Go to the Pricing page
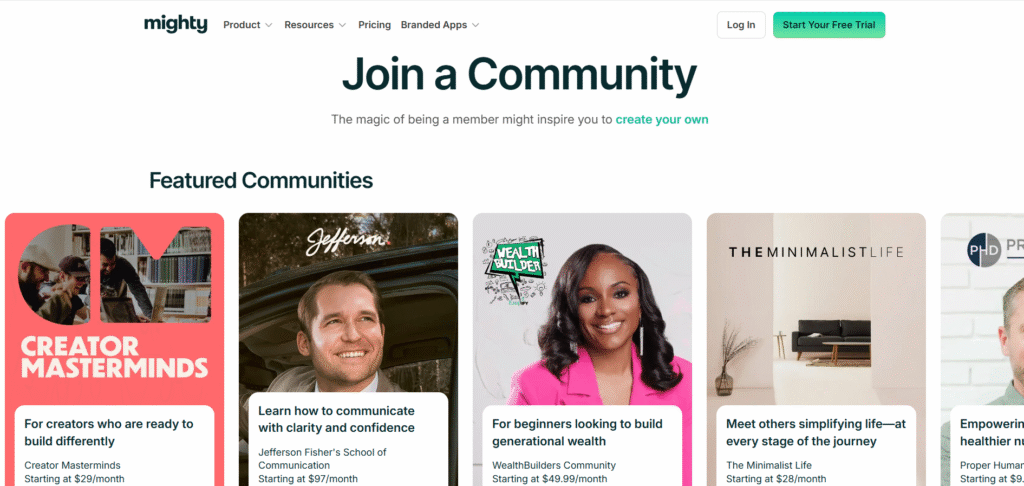This screenshot has height=486, width=1024. (374, 25)
